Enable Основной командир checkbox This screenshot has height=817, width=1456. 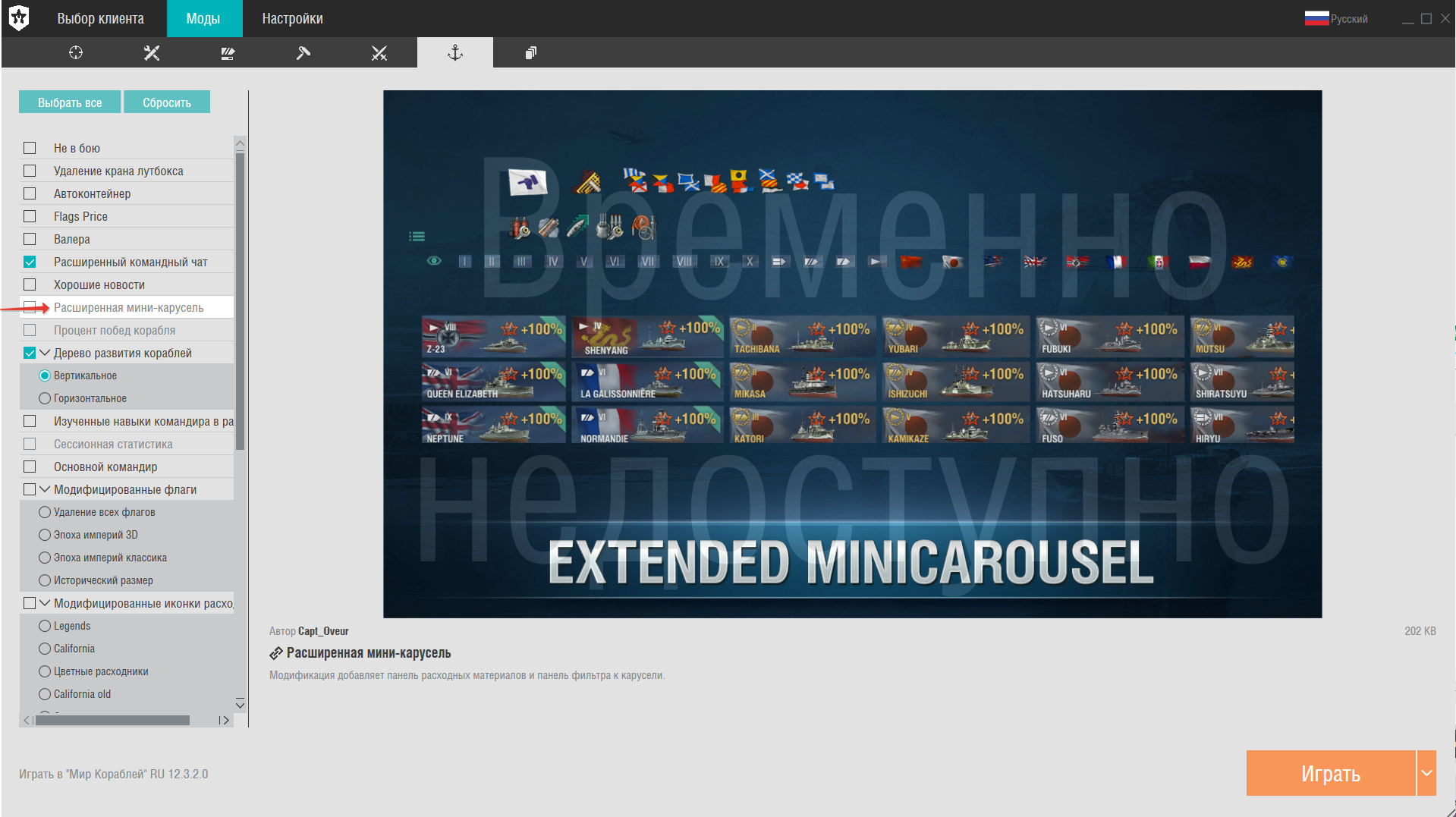pyautogui.click(x=30, y=467)
